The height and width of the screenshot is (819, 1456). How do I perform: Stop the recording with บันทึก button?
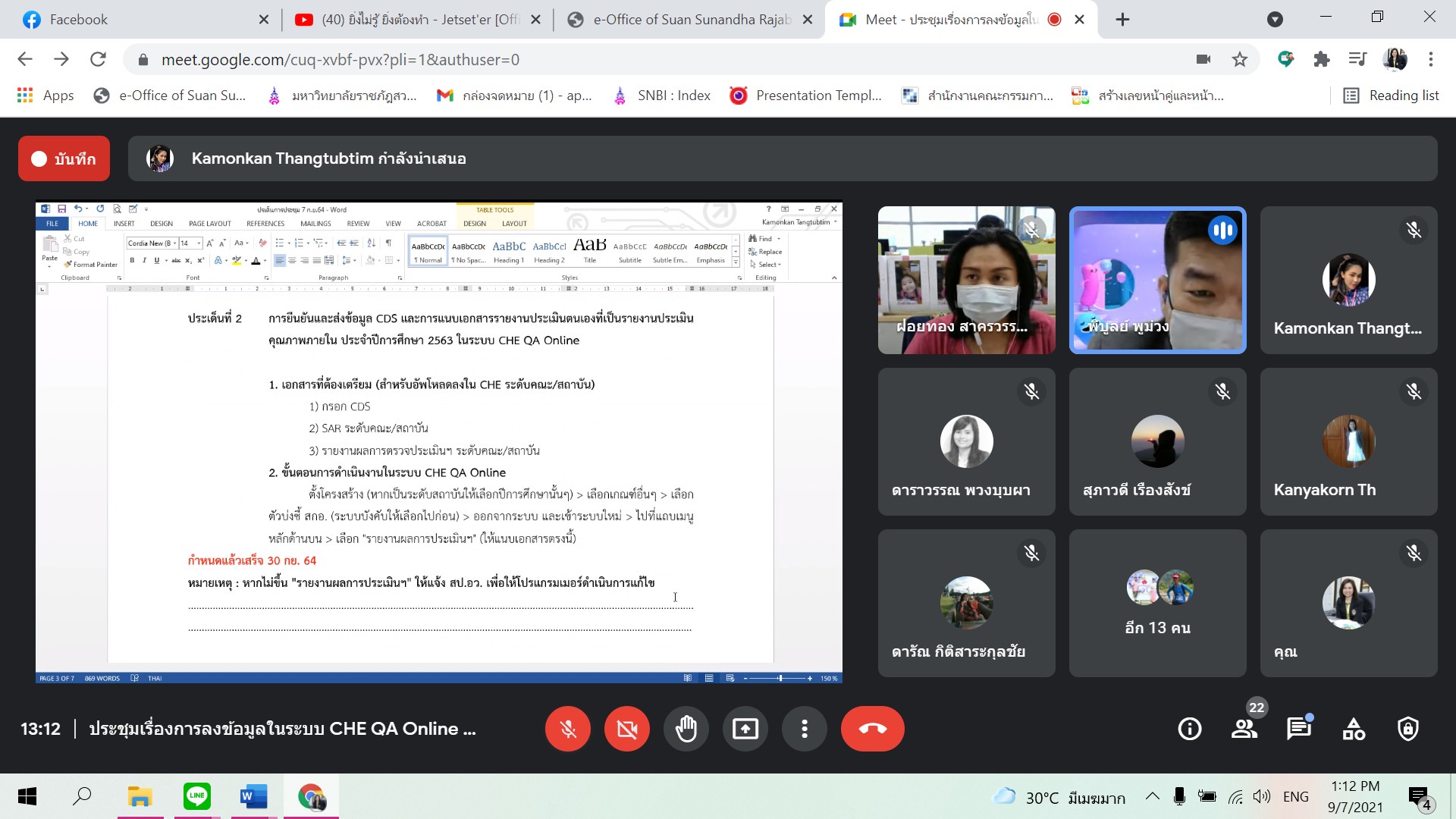click(x=64, y=158)
